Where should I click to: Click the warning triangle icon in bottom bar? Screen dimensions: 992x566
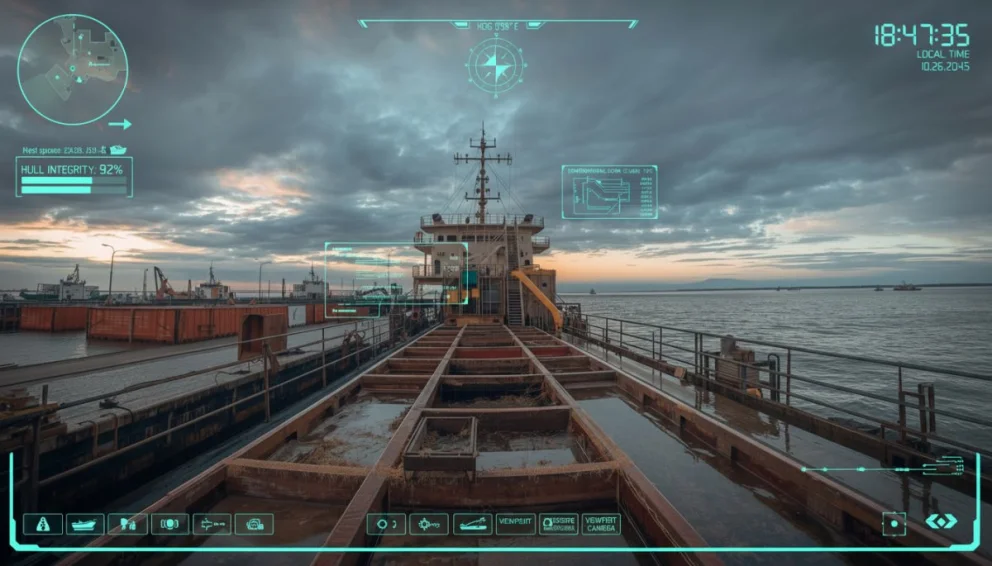pyautogui.click(x=43, y=524)
